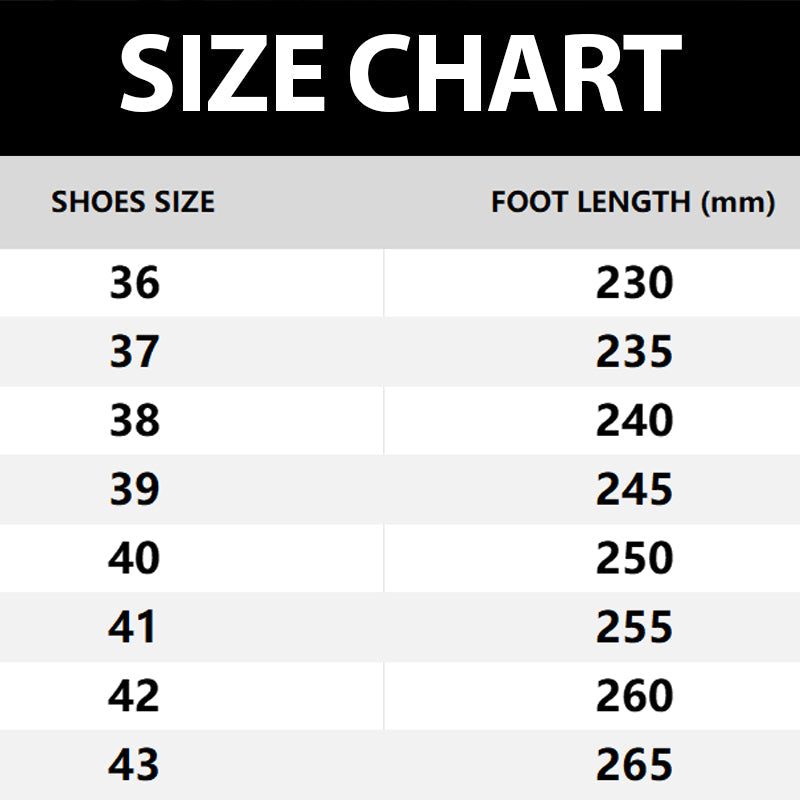The height and width of the screenshot is (800, 800).
Task: Choose the 240 foot length entry
Action: pos(635,421)
